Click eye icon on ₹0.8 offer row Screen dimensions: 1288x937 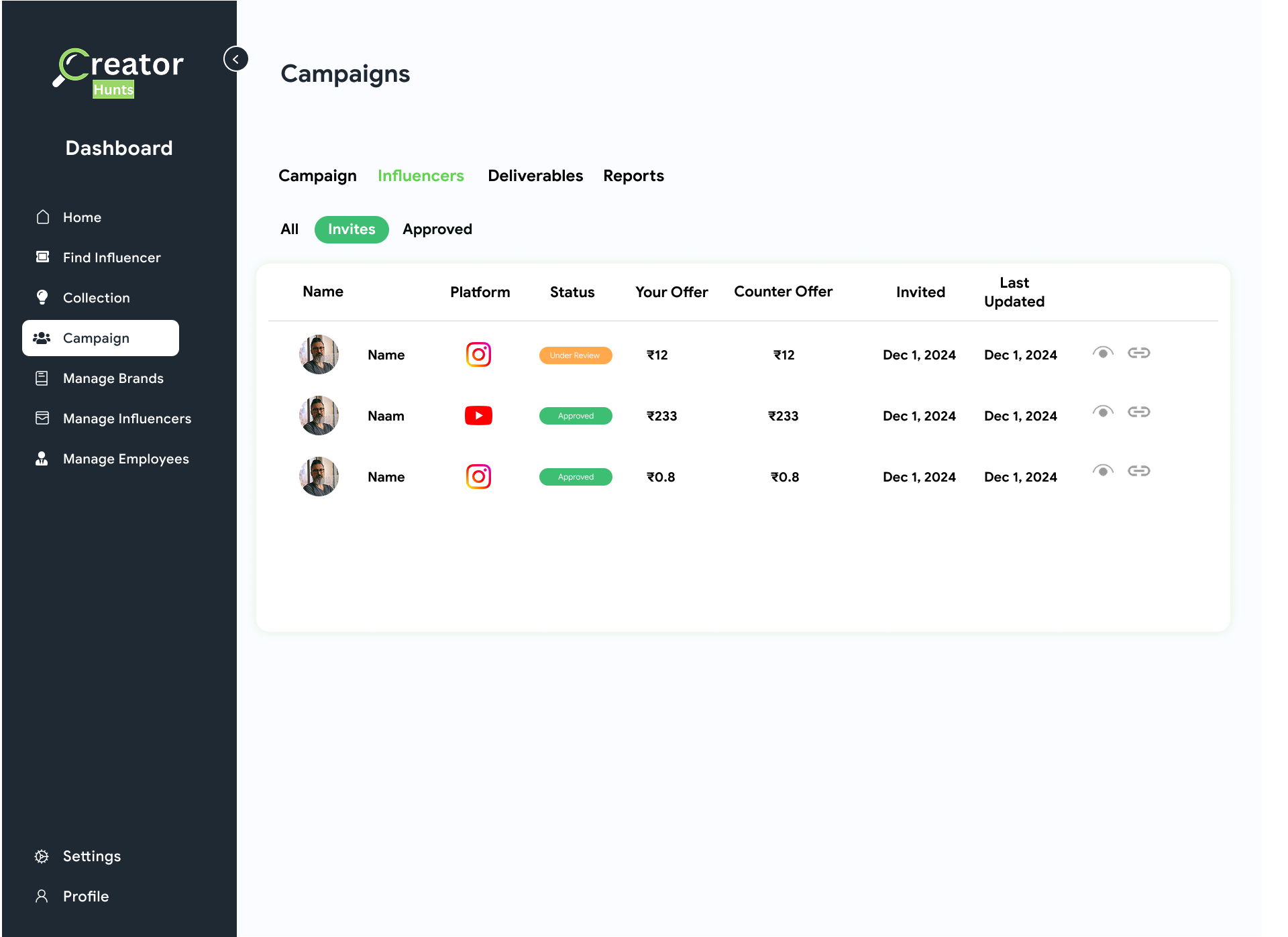click(x=1102, y=471)
